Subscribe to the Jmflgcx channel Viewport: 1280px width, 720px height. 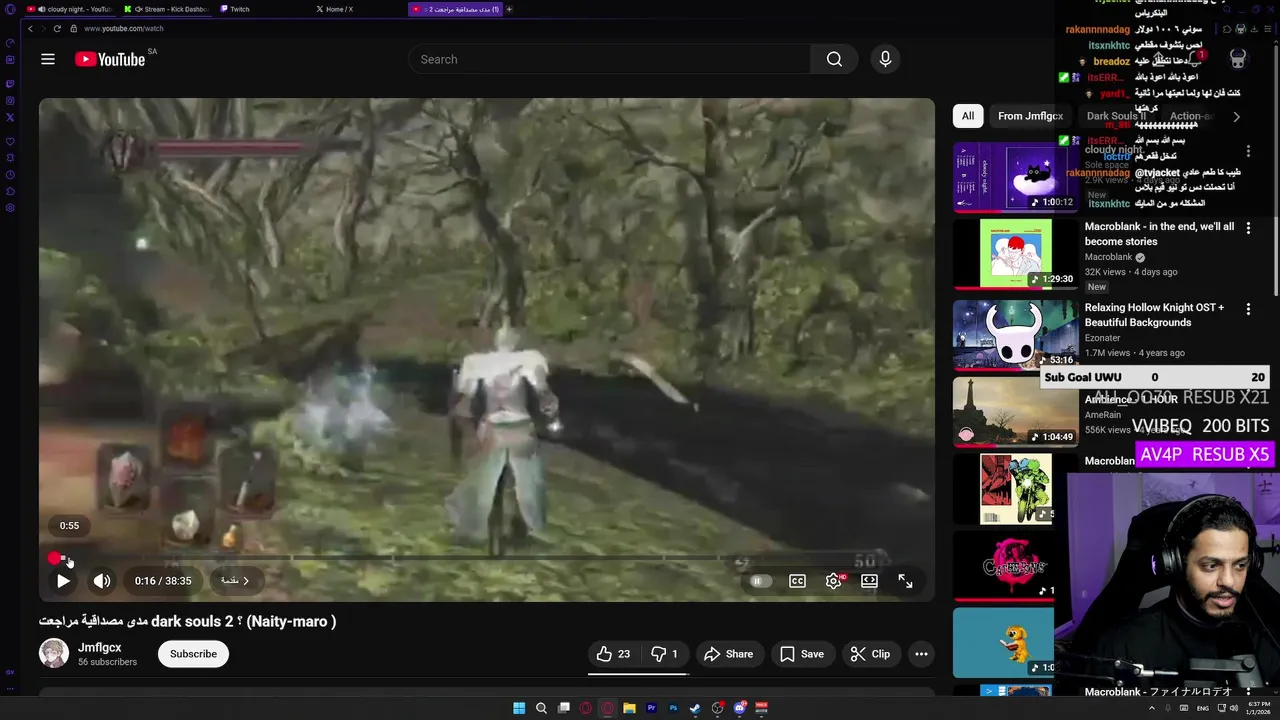[x=193, y=654]
